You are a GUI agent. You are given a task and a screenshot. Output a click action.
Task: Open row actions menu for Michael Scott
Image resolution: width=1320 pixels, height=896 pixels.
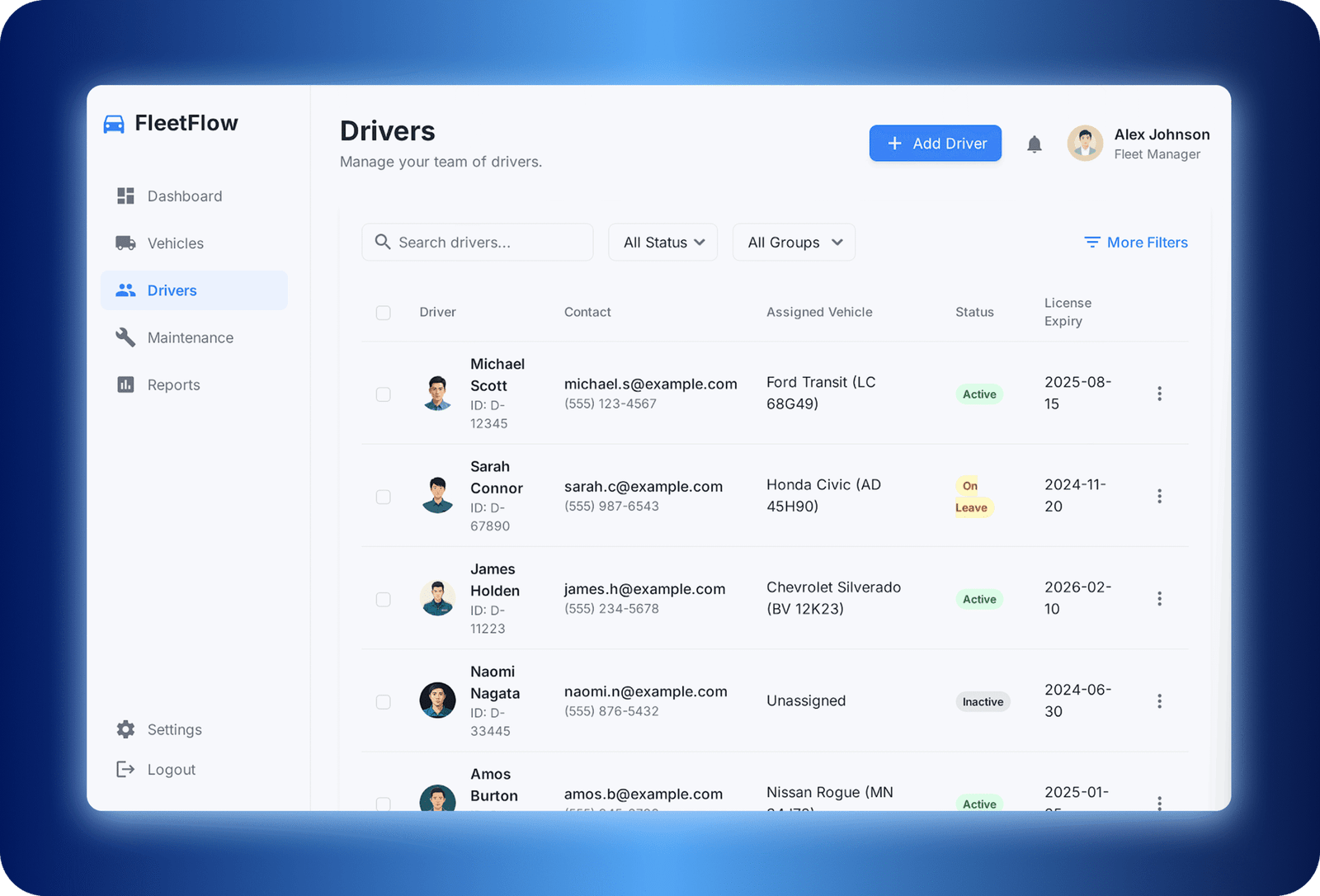[1159, 394]
